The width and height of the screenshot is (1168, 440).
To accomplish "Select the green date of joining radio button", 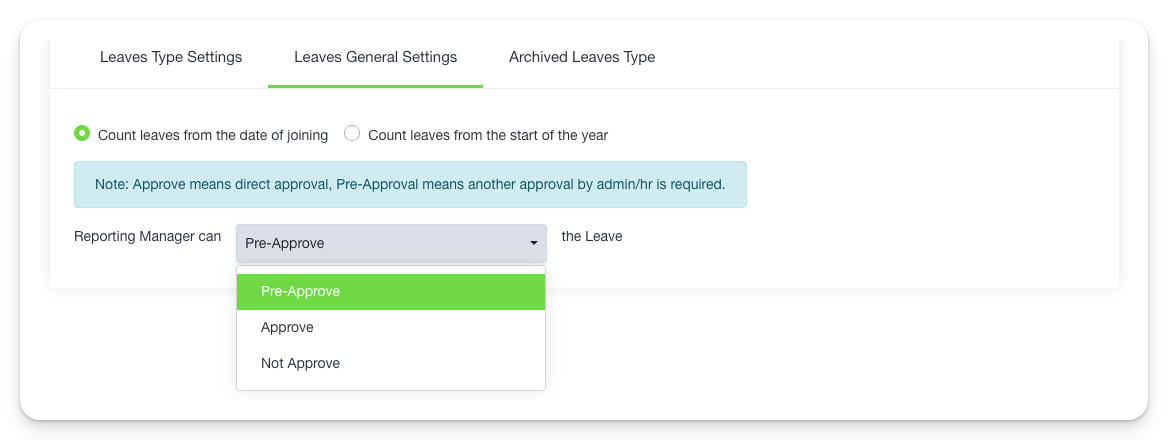I will click(82, 134).
